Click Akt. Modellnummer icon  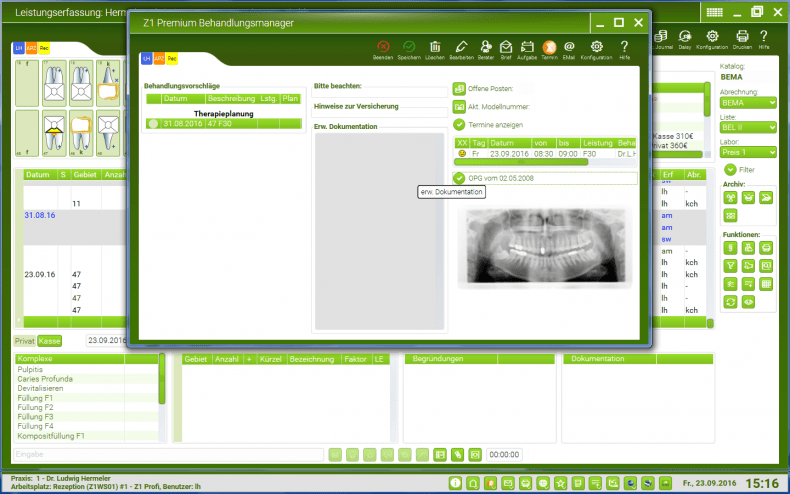[x=459, y=106]
